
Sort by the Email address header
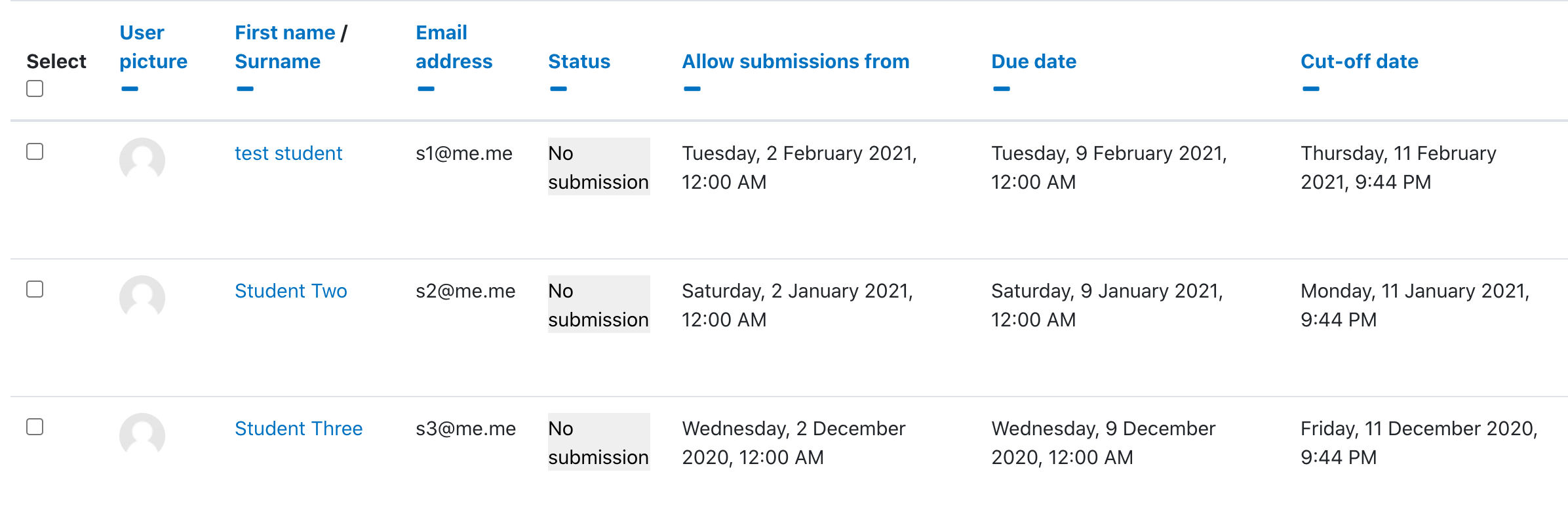(x=454, y=47)
